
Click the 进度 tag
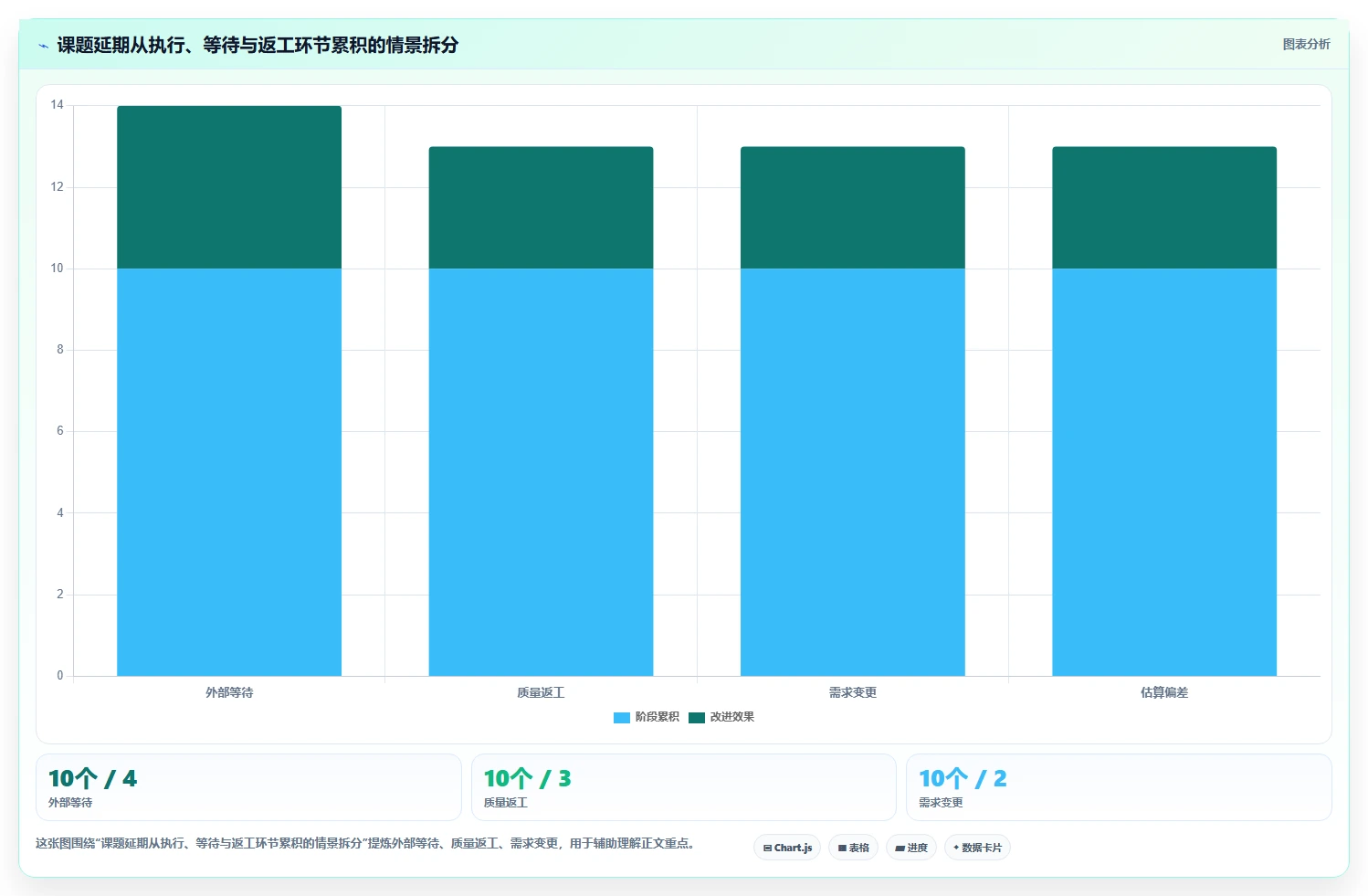pyautogui.click(x=911, y=848)
